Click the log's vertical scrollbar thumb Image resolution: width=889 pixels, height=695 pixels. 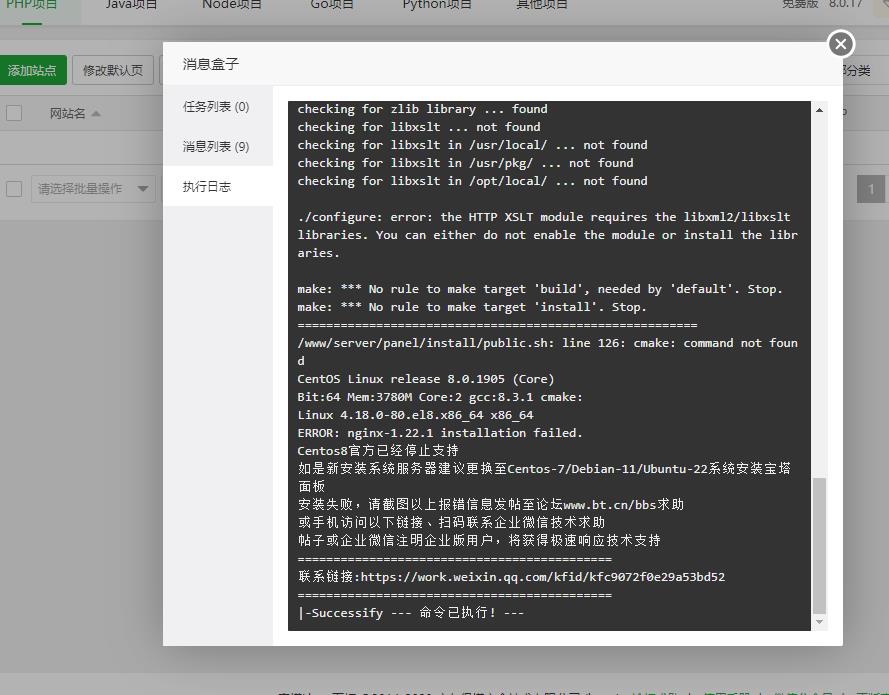click(x=819, y=546)
